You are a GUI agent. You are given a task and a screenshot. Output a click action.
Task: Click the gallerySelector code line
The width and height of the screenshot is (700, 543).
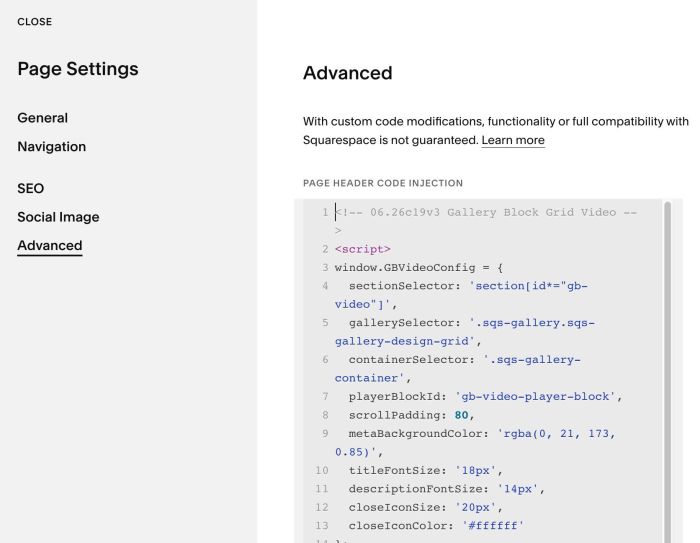(x=465, y=332)
